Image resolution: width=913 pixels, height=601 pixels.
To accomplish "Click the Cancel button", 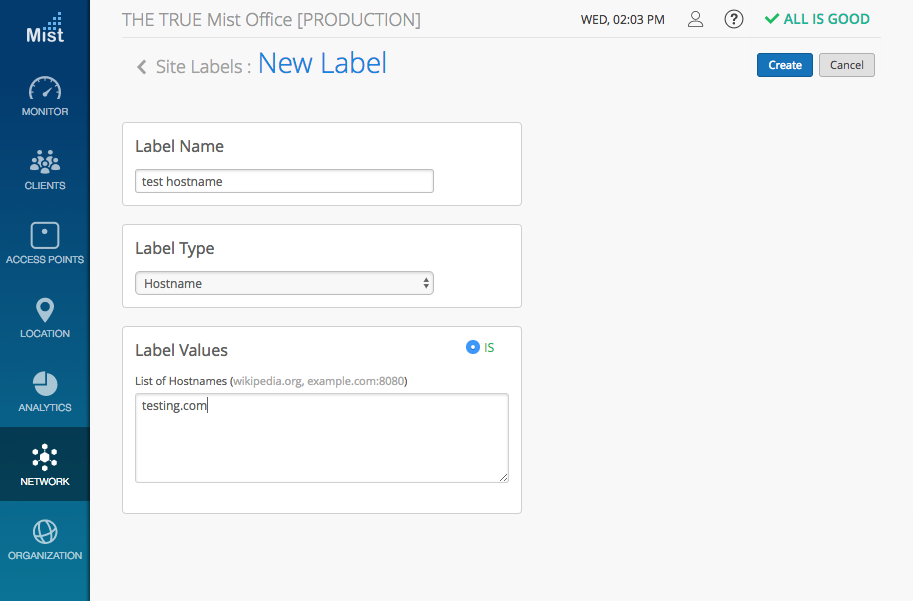I will [x=846, y=65].
